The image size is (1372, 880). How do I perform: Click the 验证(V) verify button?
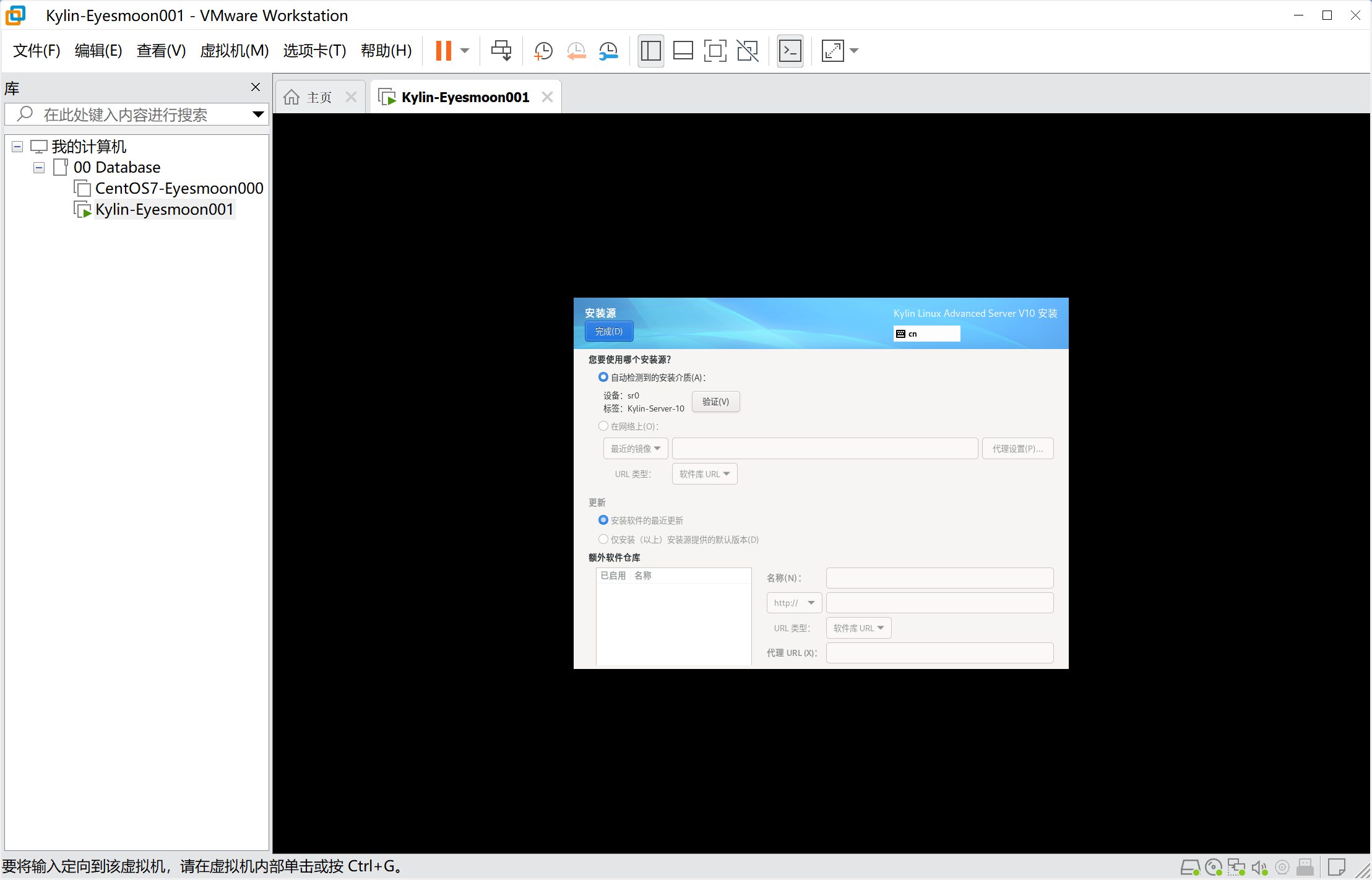pos(716,402)
